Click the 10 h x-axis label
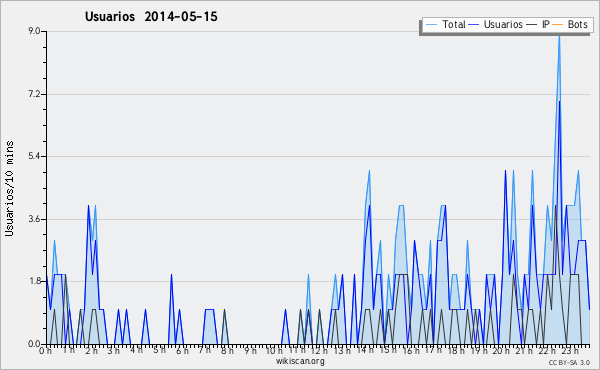Screen dimensions: 600x370 click(274, 351)
